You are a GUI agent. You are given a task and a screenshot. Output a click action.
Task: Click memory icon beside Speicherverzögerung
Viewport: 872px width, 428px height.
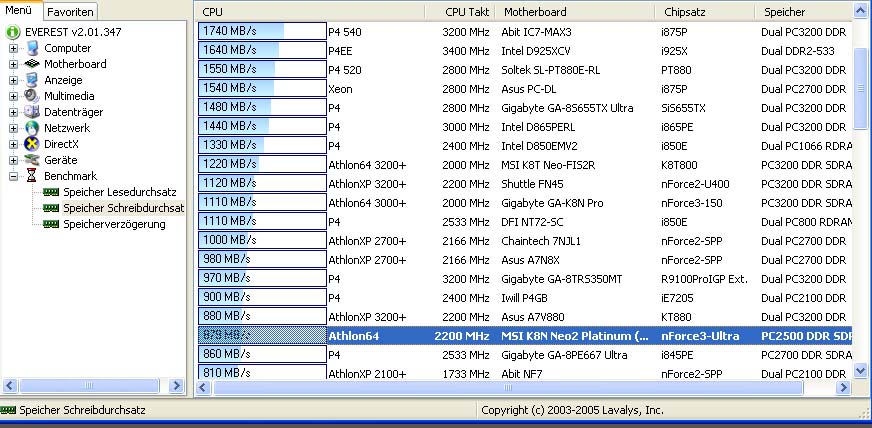(x=51, y=224)
